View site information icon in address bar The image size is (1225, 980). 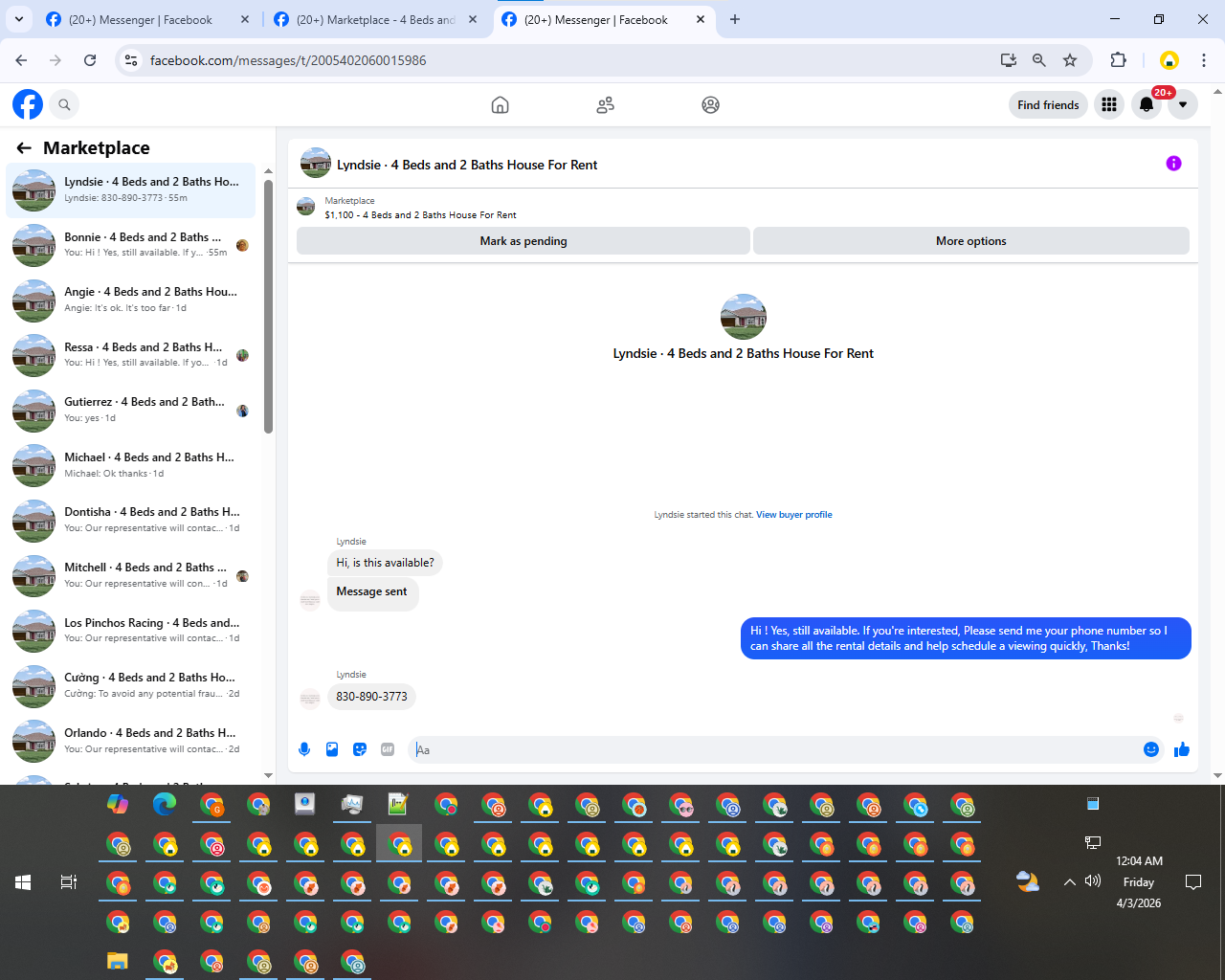pyautogui.click(x=131, y=60)
